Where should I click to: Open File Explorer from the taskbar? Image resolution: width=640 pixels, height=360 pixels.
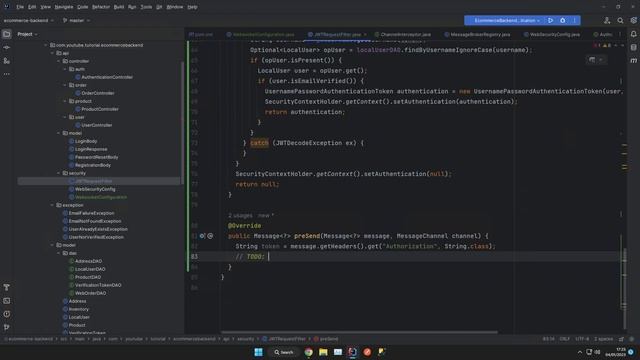pyautogui.click(x=323, y=352)
